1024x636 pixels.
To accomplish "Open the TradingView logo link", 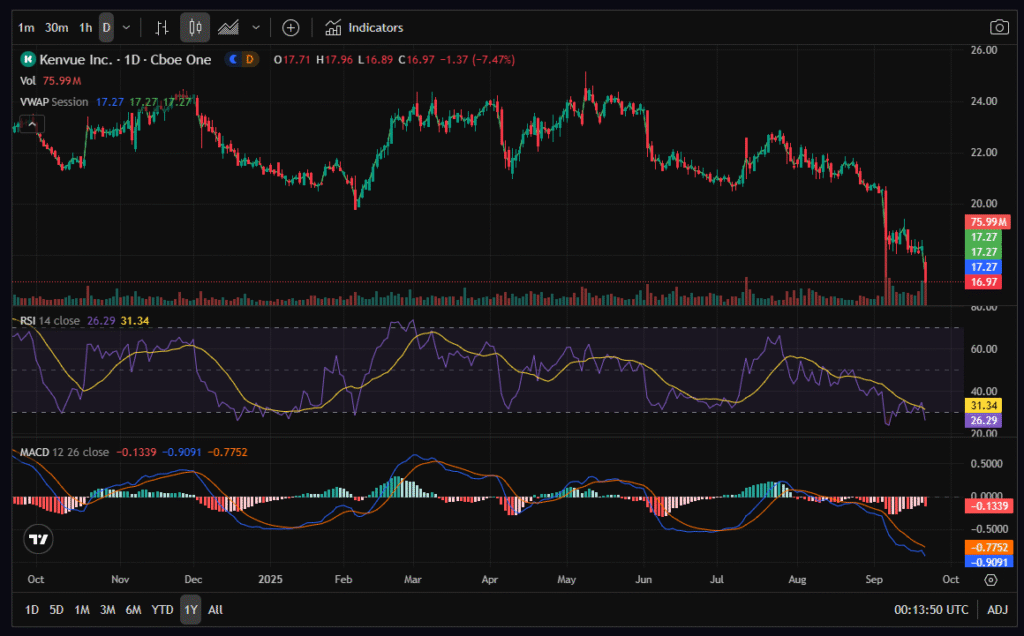I will pos(38,539).
